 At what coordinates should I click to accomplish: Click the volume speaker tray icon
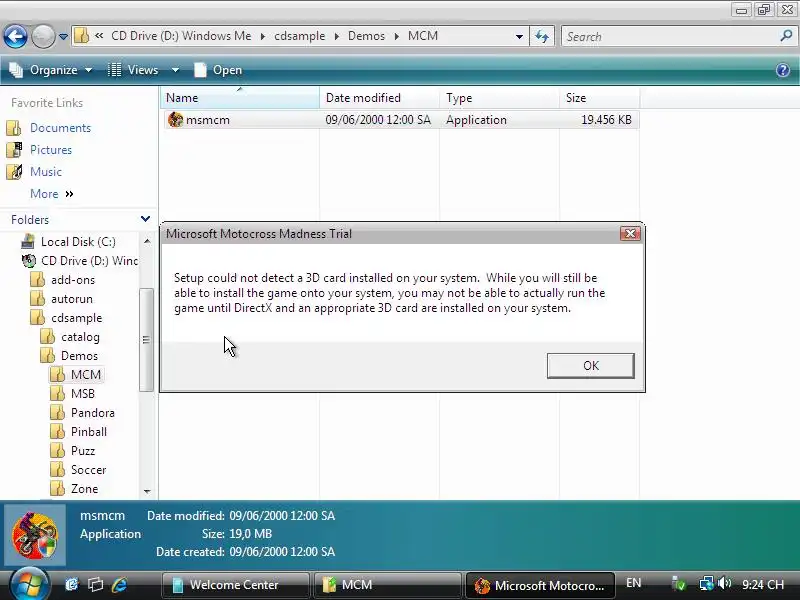[724, 583]
